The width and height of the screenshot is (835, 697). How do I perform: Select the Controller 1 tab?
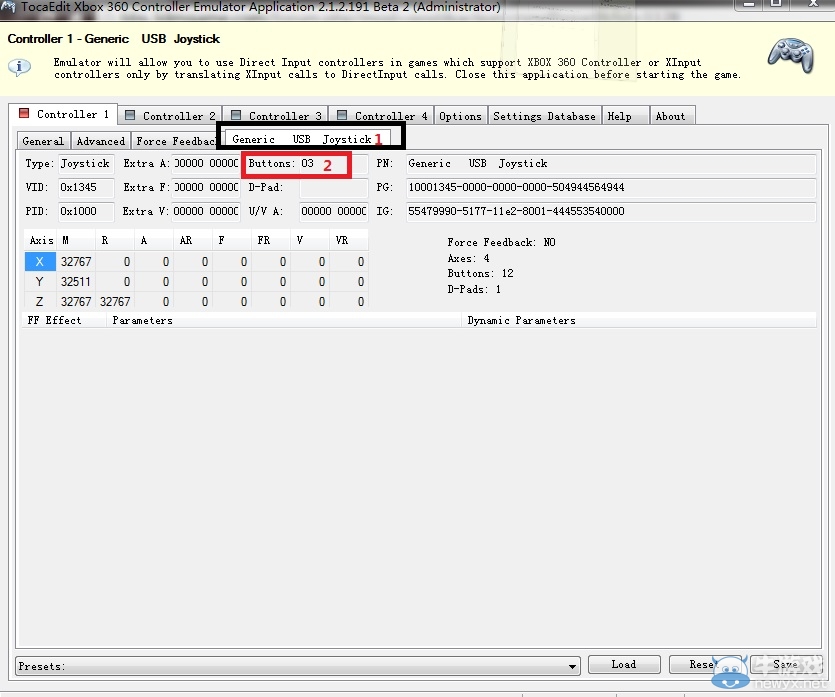(63, 114)
